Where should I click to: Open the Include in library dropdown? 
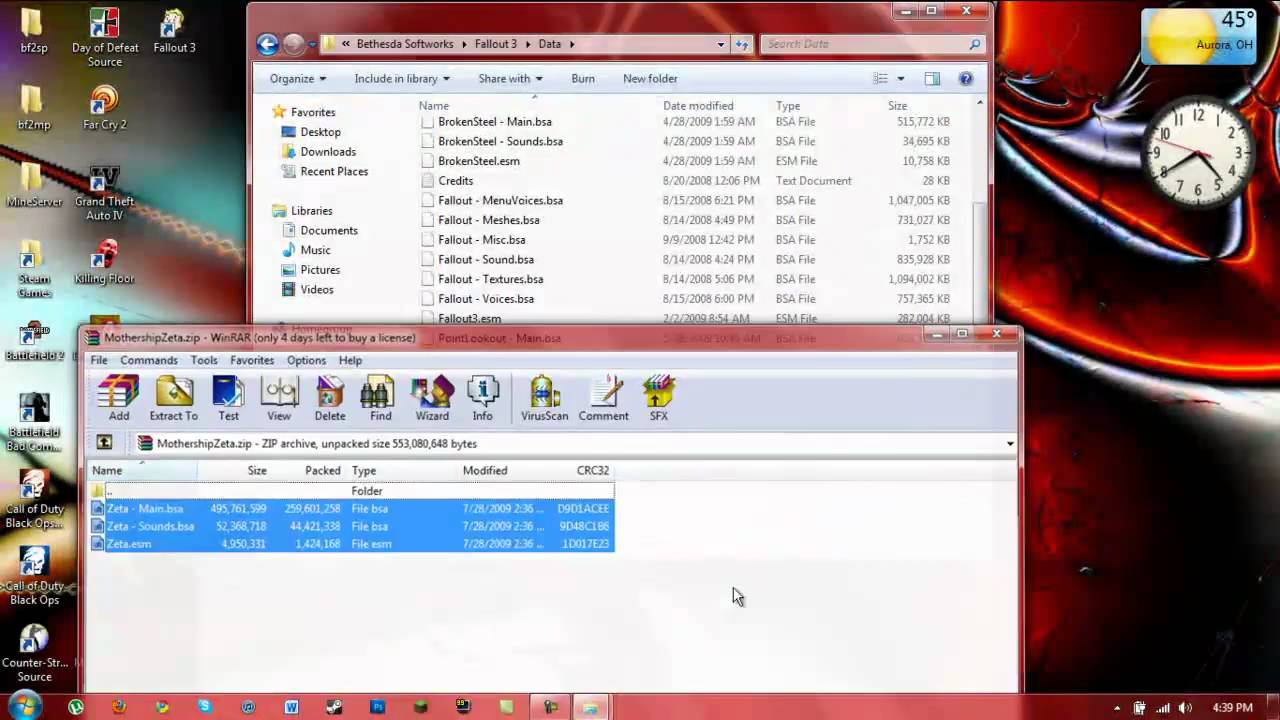(402, 78)
